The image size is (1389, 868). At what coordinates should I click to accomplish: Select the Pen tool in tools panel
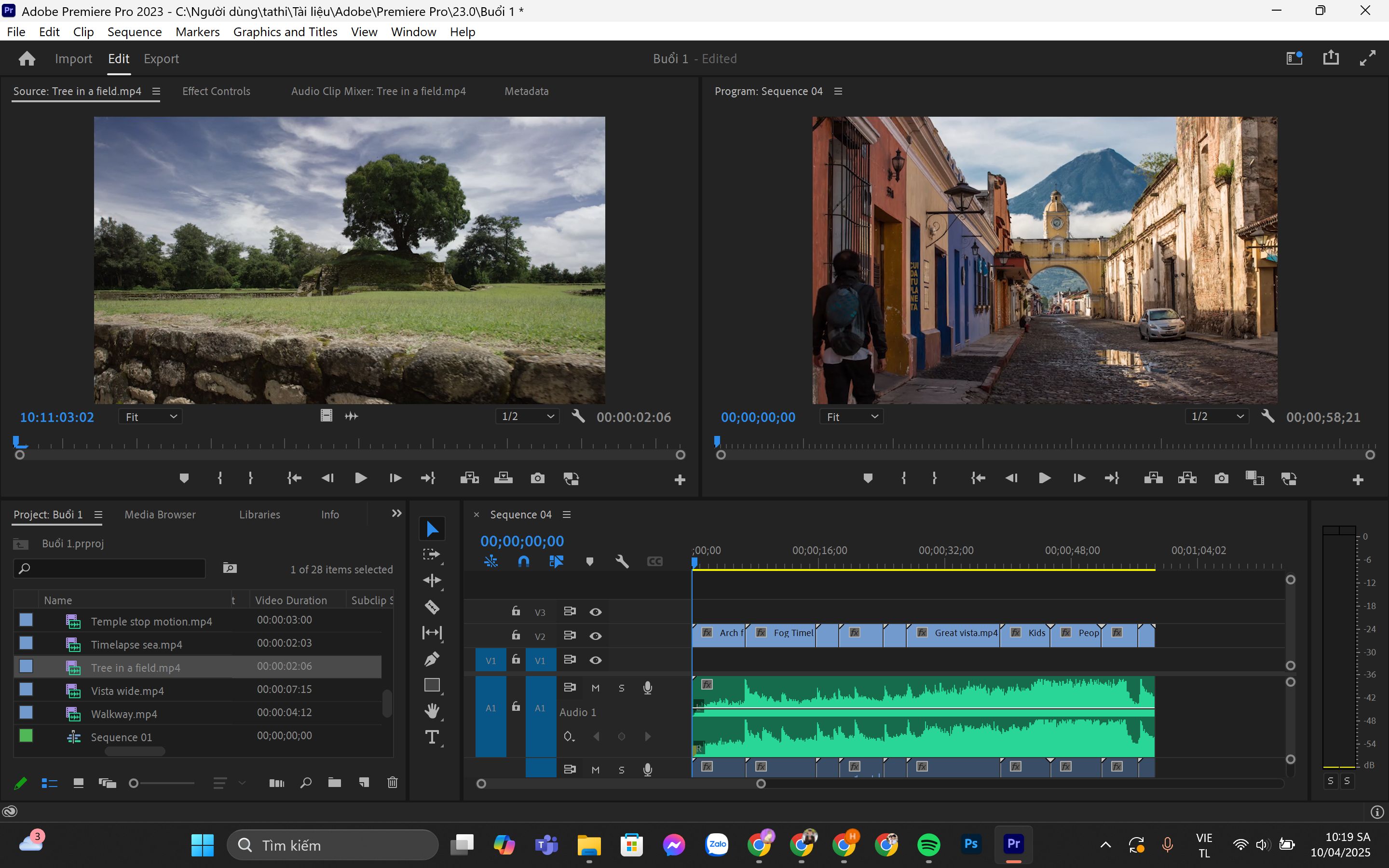point(432,659)
